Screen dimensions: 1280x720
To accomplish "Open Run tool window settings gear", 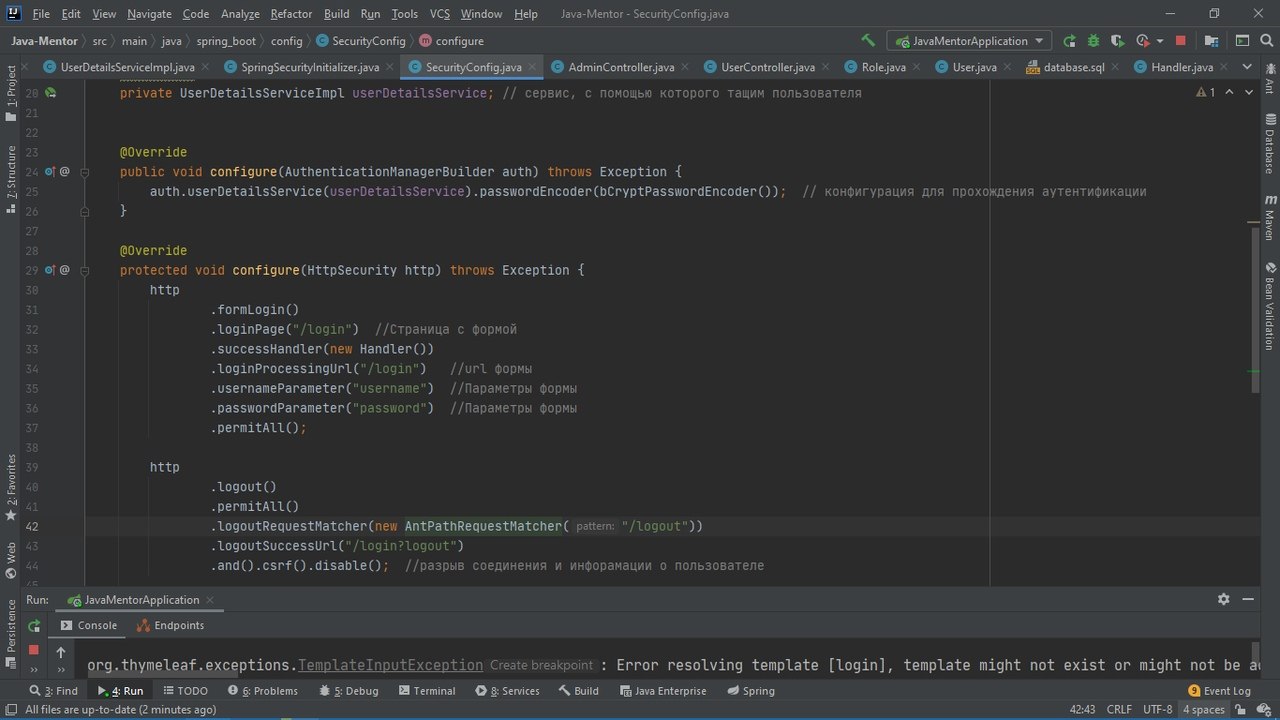I will pyautogui.click(x=1223, y=599).
